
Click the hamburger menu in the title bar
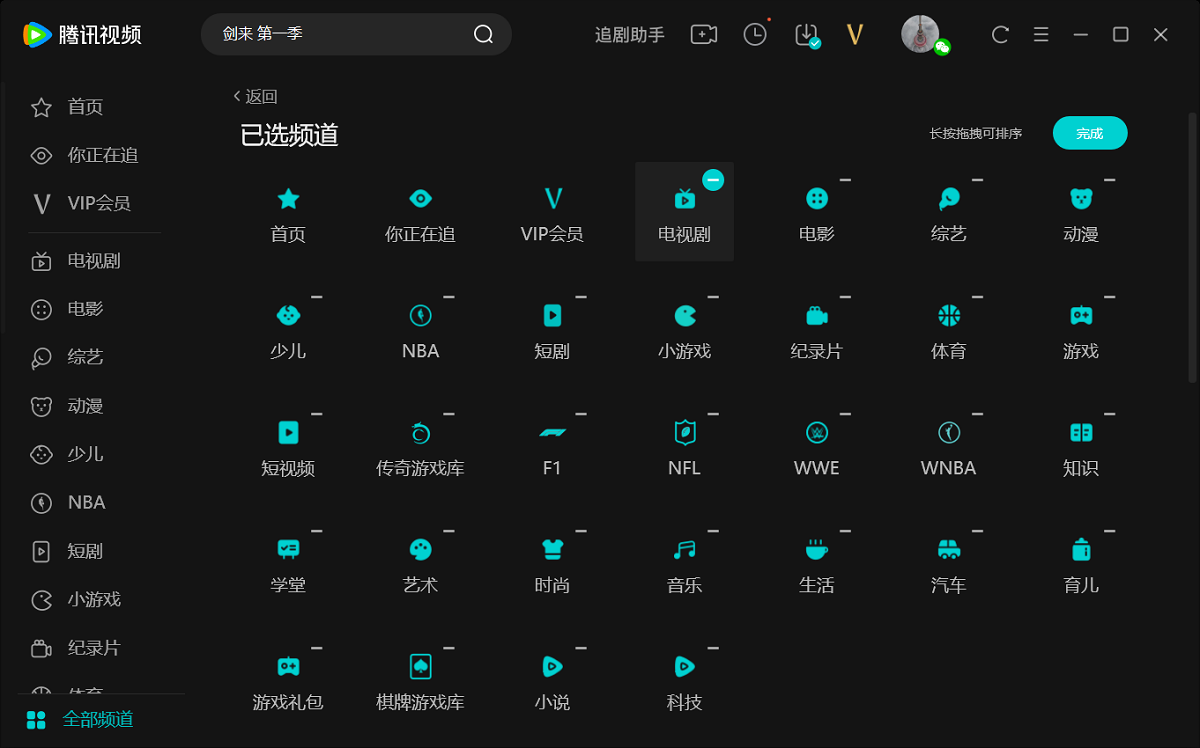(x=1040, y=33)
